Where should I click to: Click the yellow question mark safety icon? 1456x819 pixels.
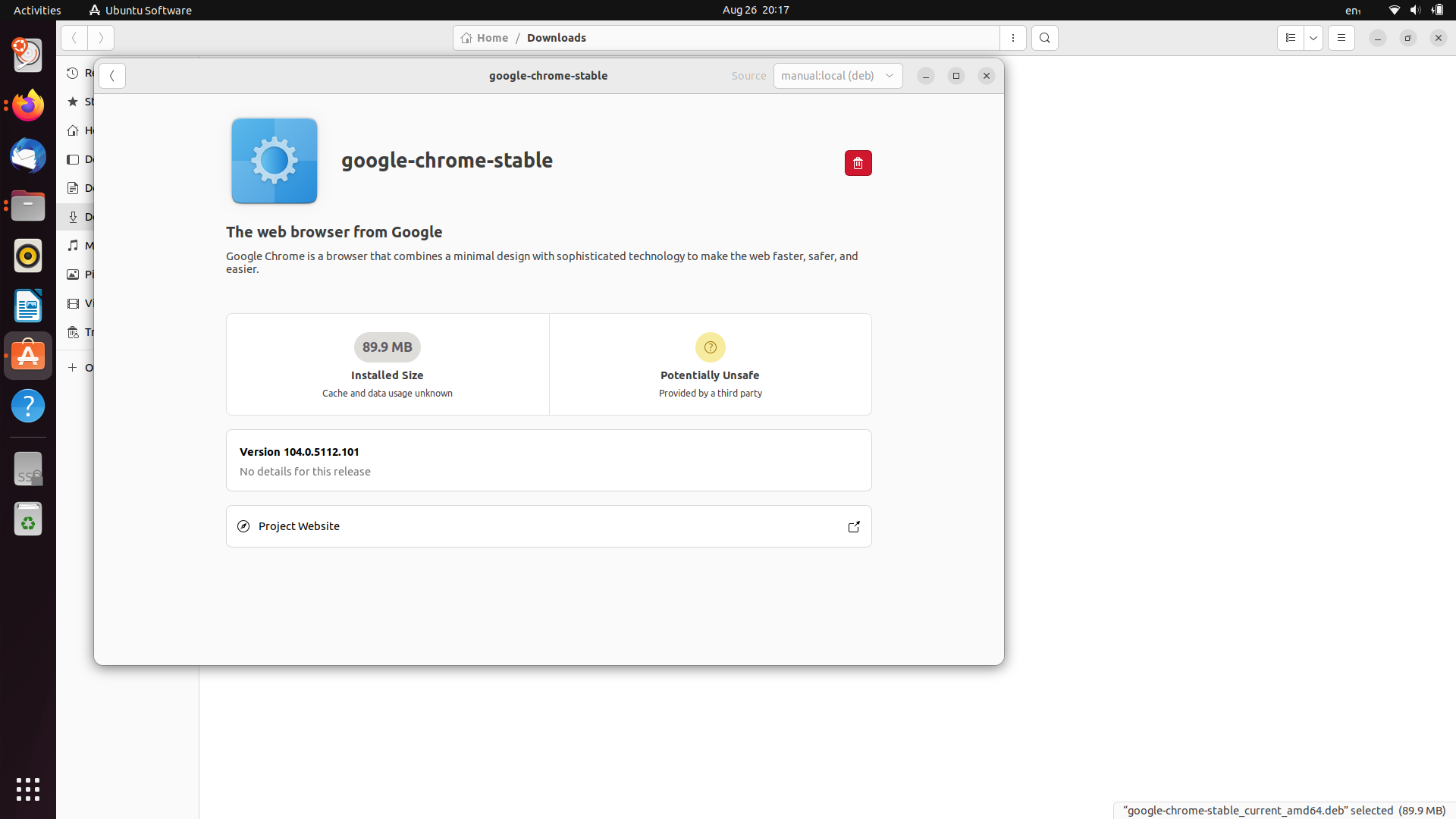pyautogui.click(x=711, y=347)
